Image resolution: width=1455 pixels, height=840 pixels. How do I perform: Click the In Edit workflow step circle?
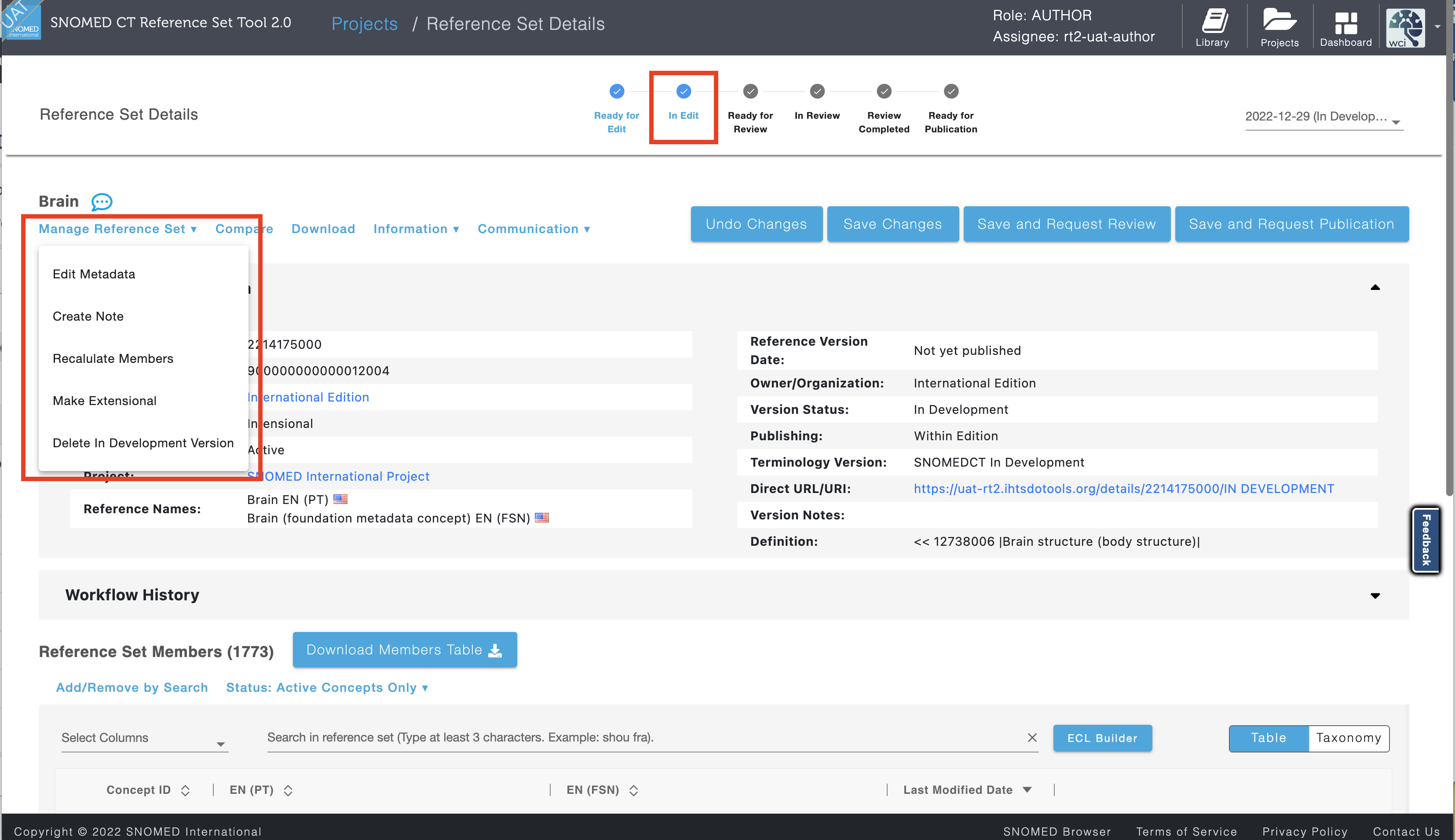pos(684,91)
